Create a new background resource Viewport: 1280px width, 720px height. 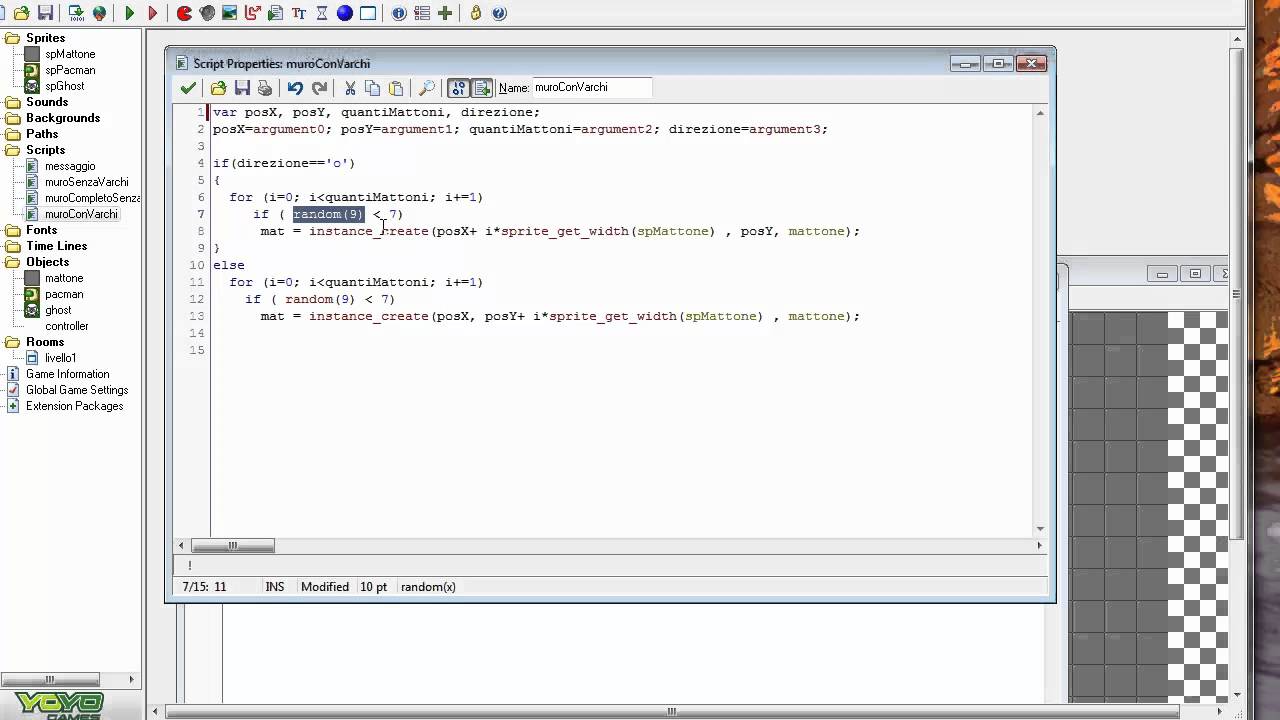click(230, 13)
